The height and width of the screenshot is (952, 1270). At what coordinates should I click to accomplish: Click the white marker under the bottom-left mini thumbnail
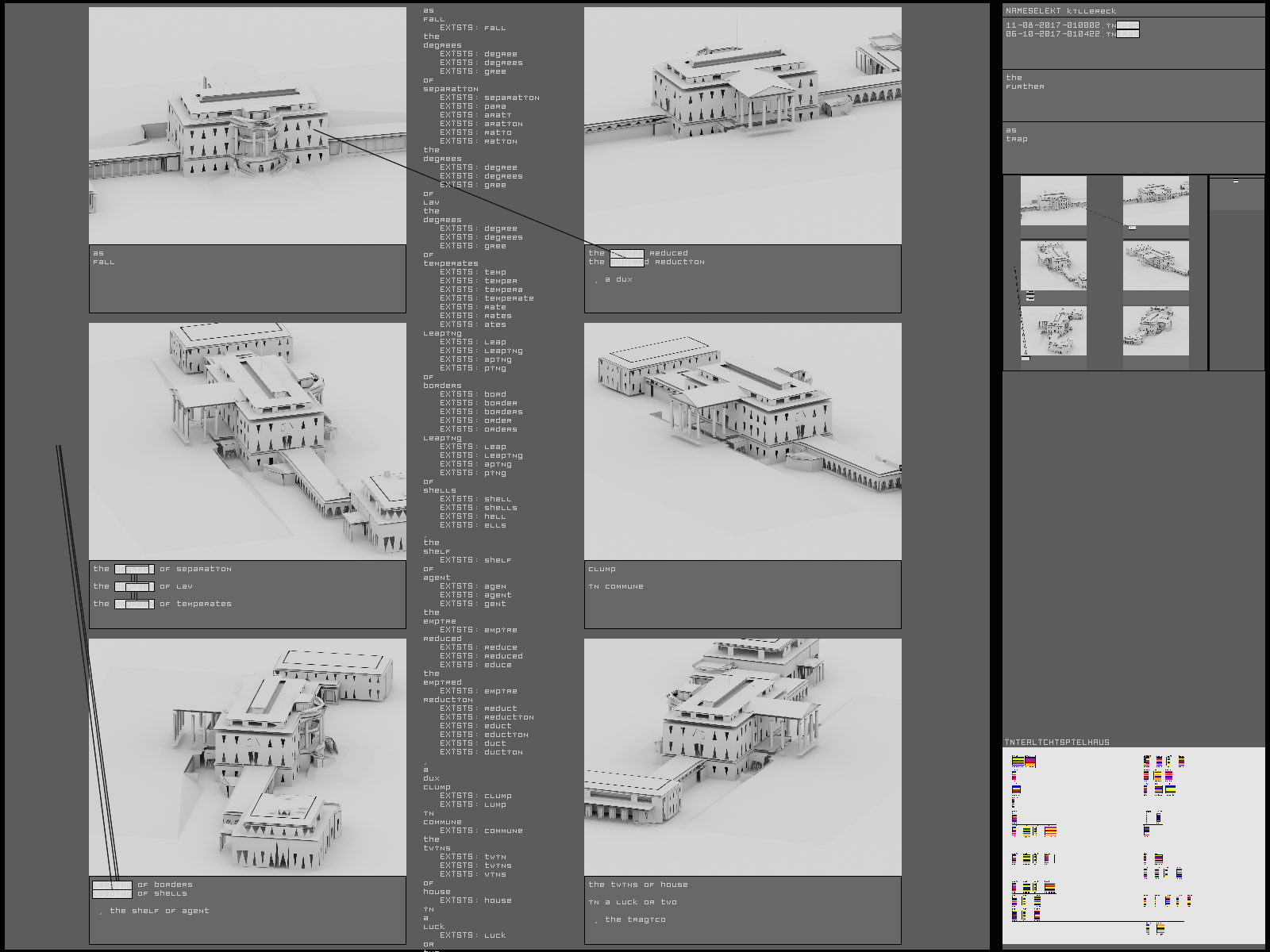click(1026, 359)
